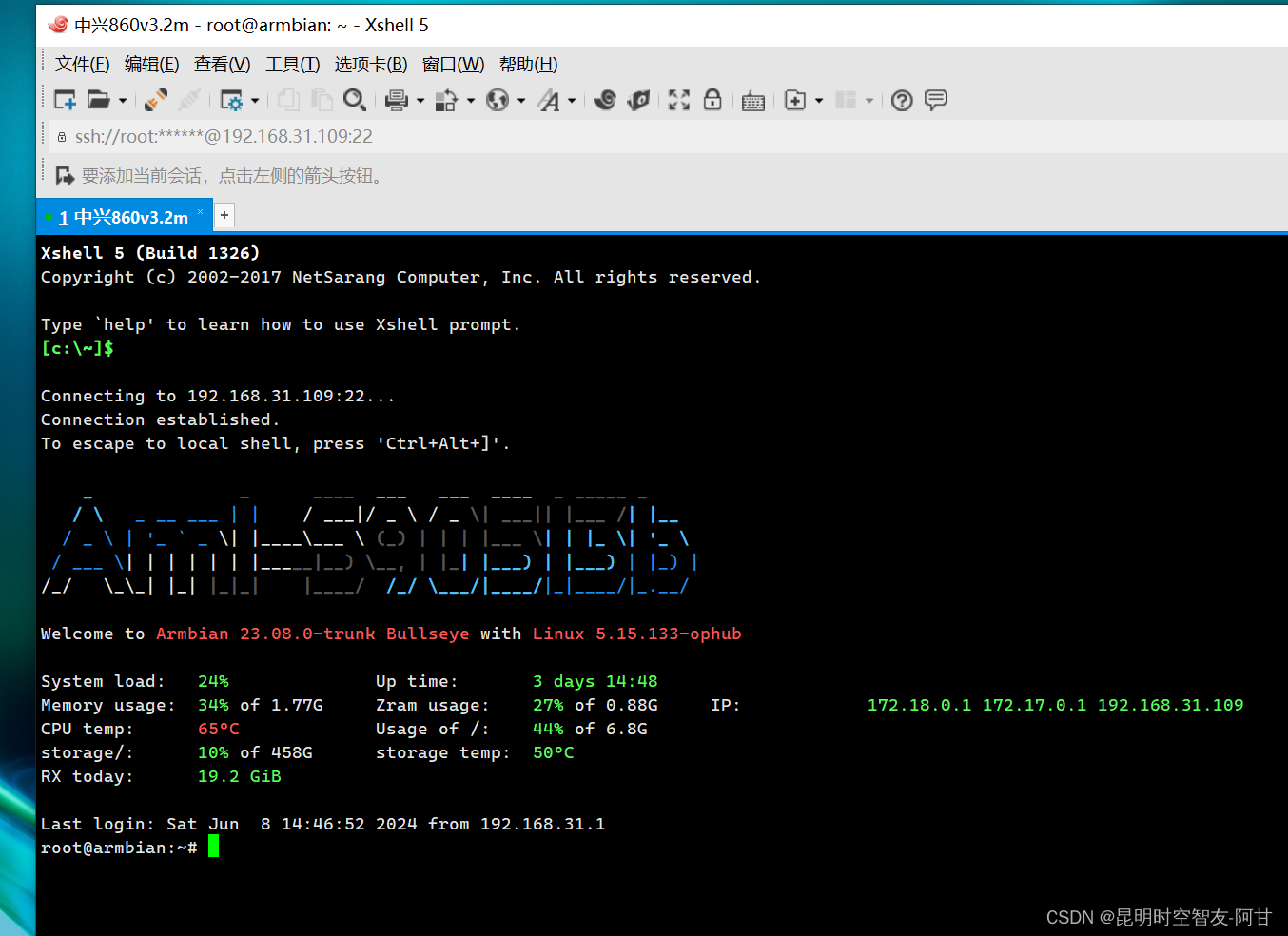The image size is (1288, 936).
Task: Open the session Properties gear icon
Action: (x=231, y=100)
